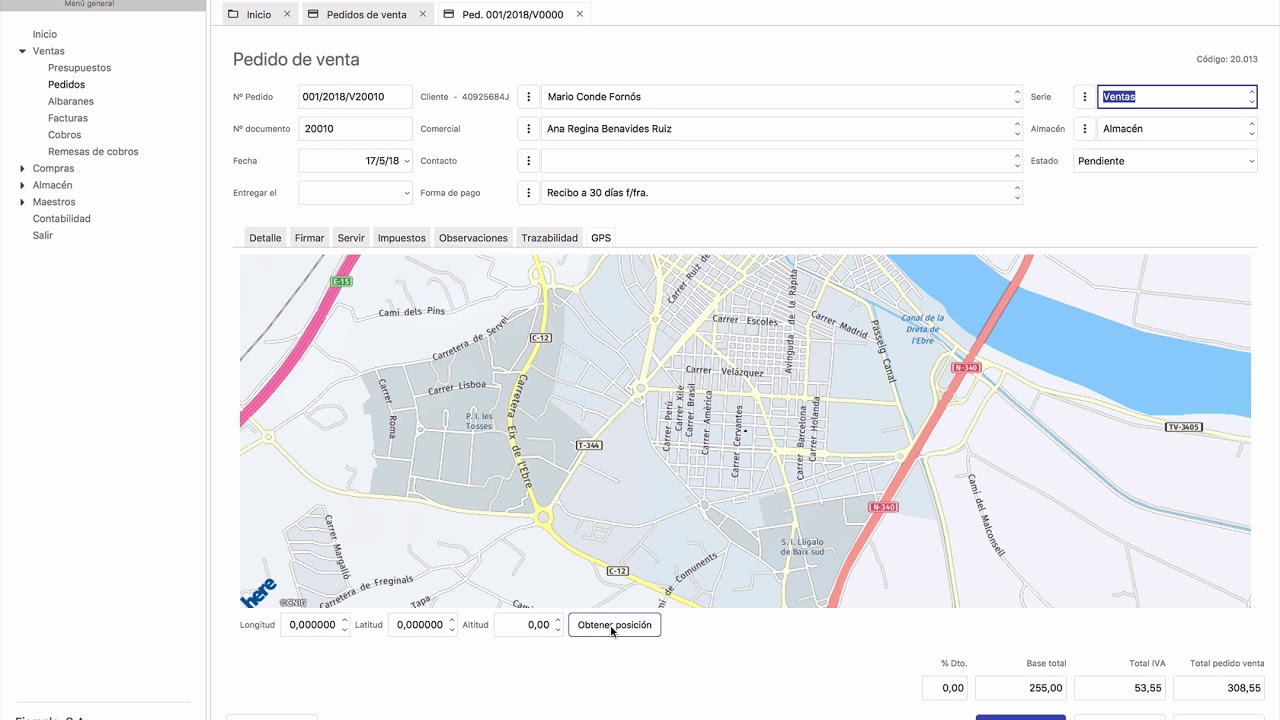Open the Comercial three-dot options menu
This screenshot has width=1280, height=720.
(x=529, y=129)
